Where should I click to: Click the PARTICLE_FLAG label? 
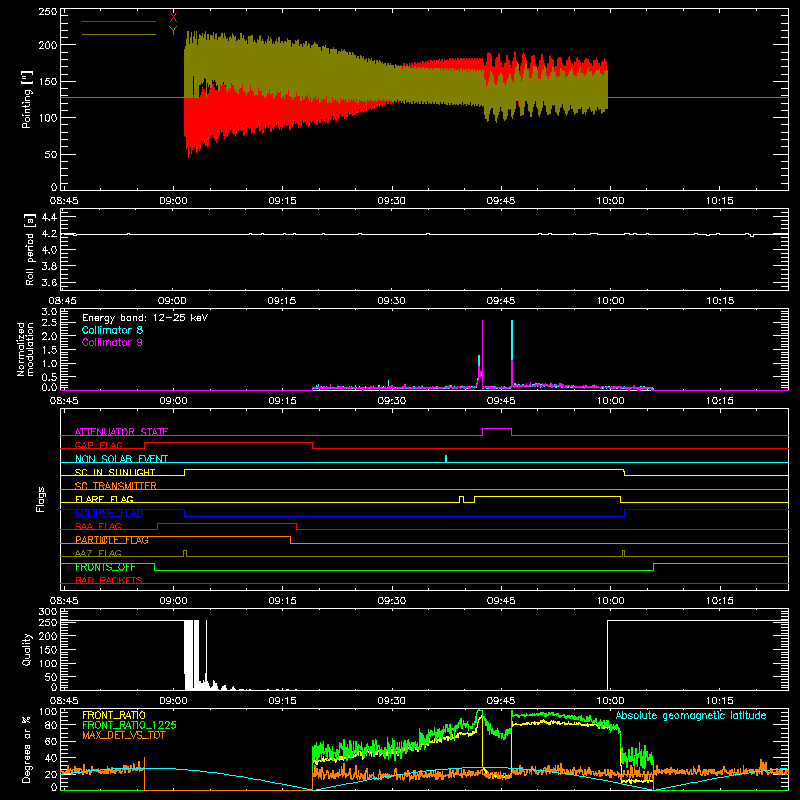[x=112, y=540]
